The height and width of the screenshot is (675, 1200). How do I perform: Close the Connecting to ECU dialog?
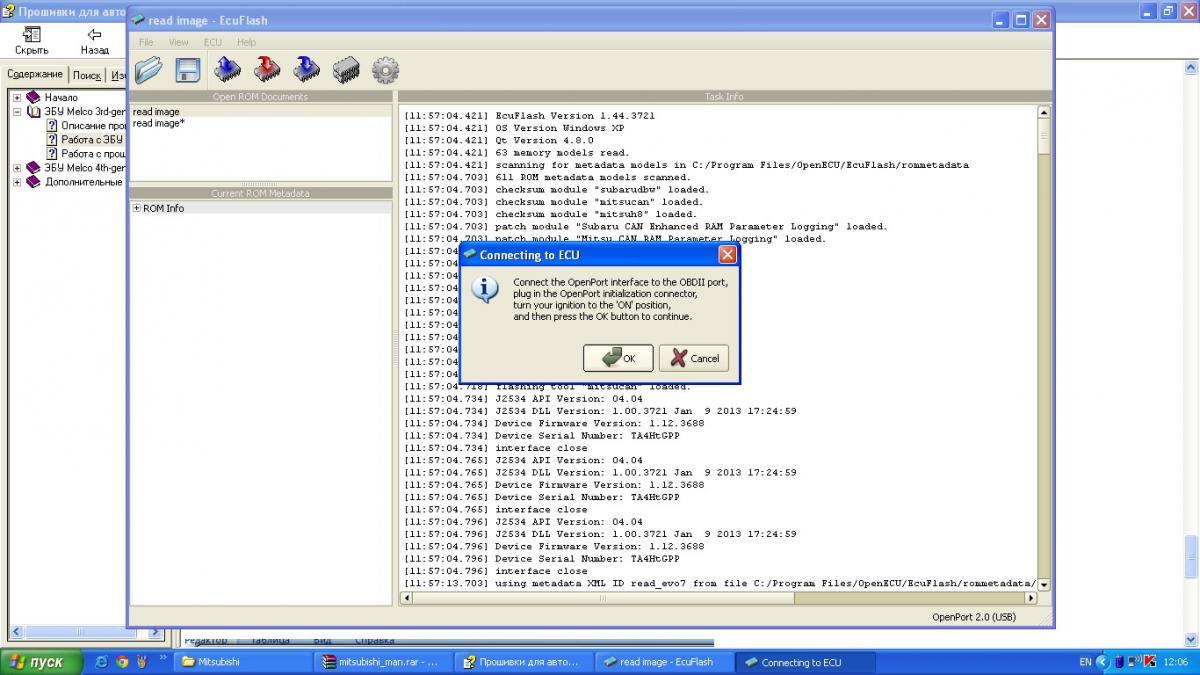coord(727,254)
